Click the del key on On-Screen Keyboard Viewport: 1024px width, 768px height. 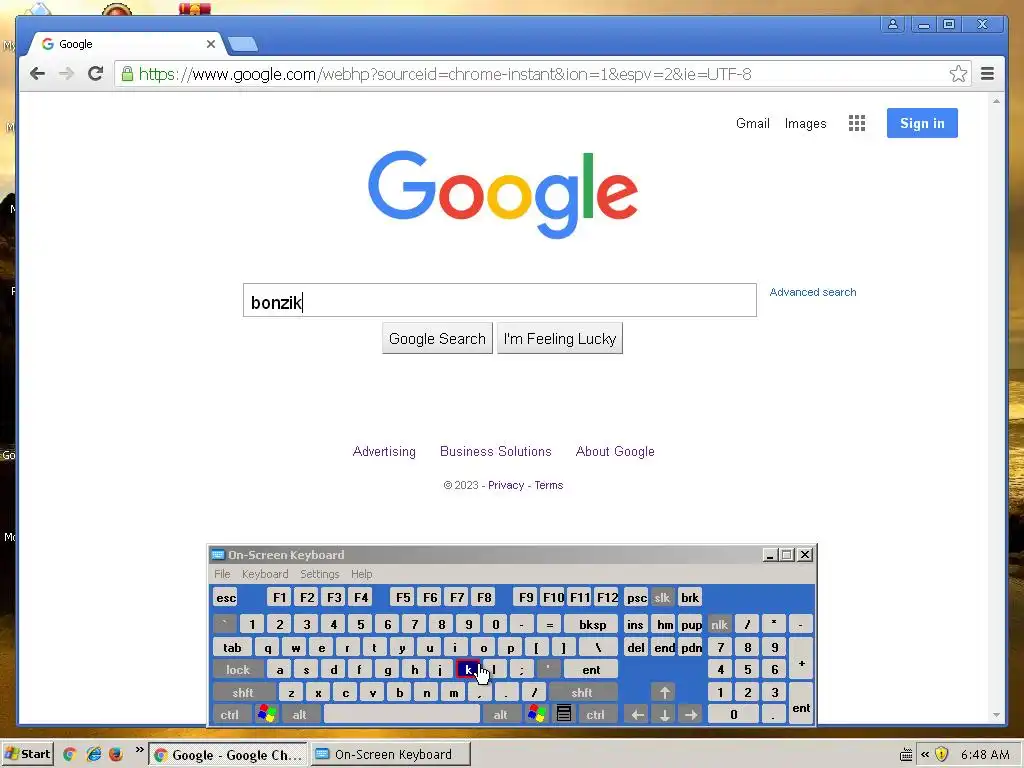635,648
